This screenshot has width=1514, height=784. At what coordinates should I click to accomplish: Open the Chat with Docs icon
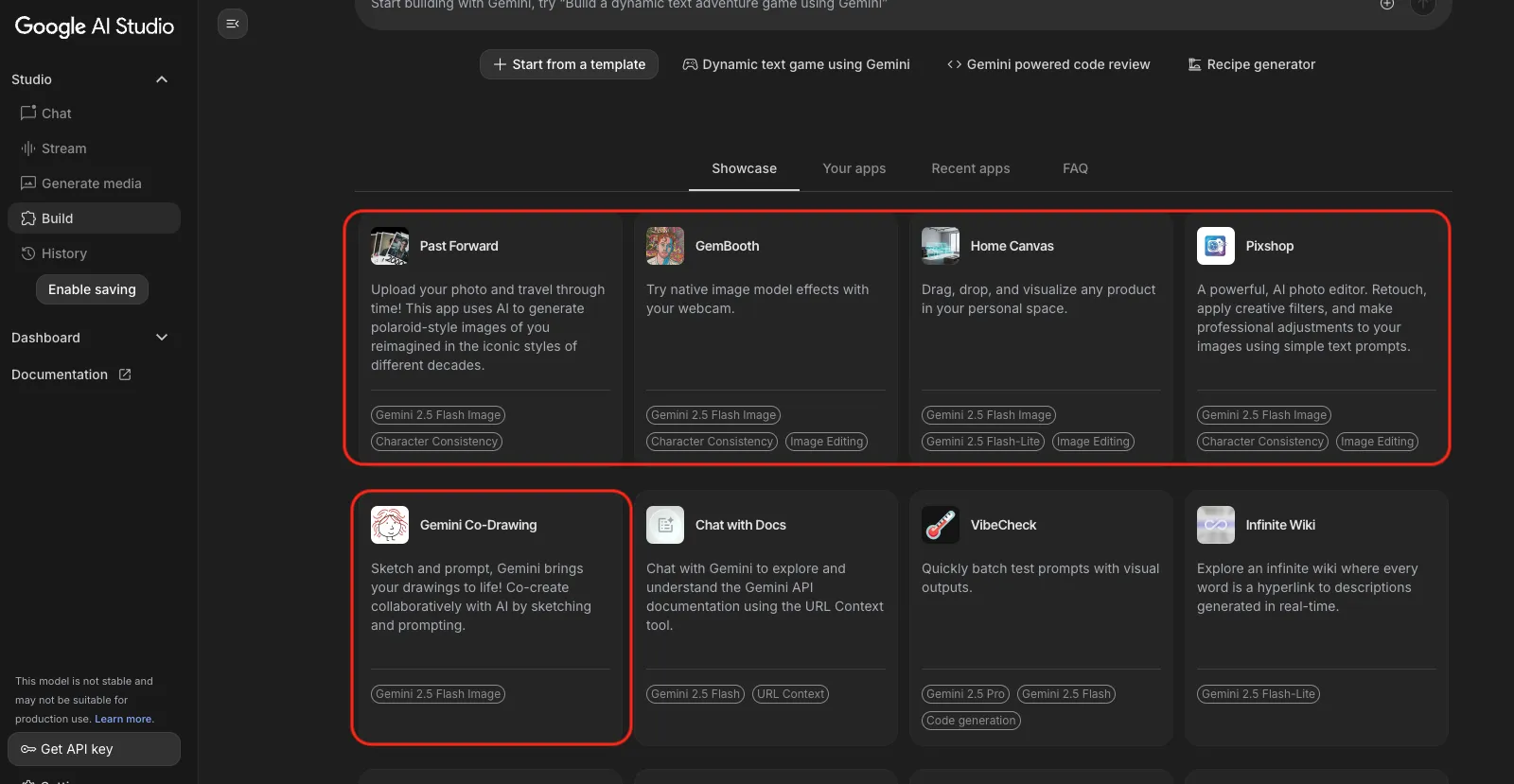(x=665, y=525)
